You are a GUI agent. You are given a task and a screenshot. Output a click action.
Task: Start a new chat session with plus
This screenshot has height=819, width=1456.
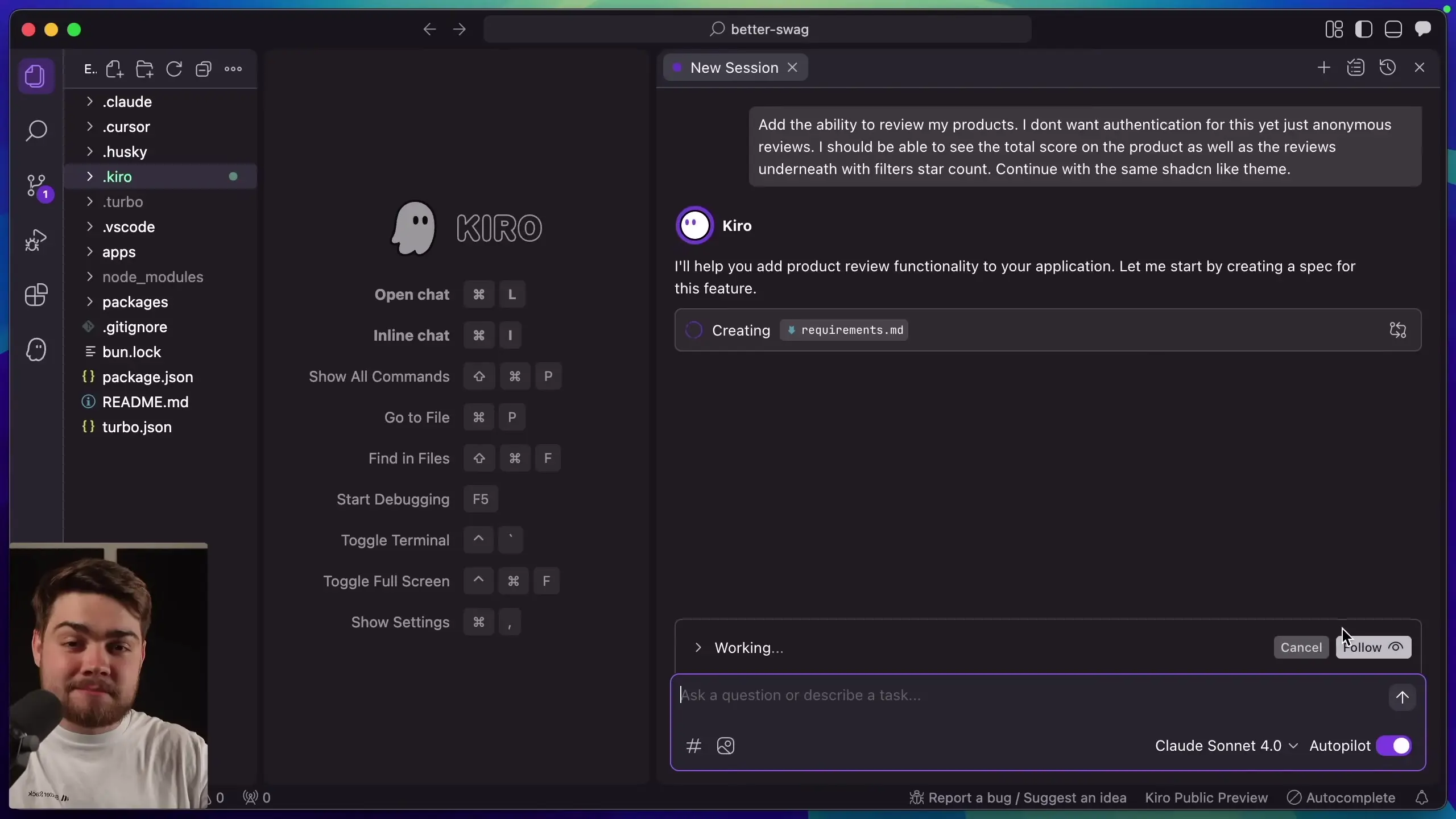click(1324, 68)
